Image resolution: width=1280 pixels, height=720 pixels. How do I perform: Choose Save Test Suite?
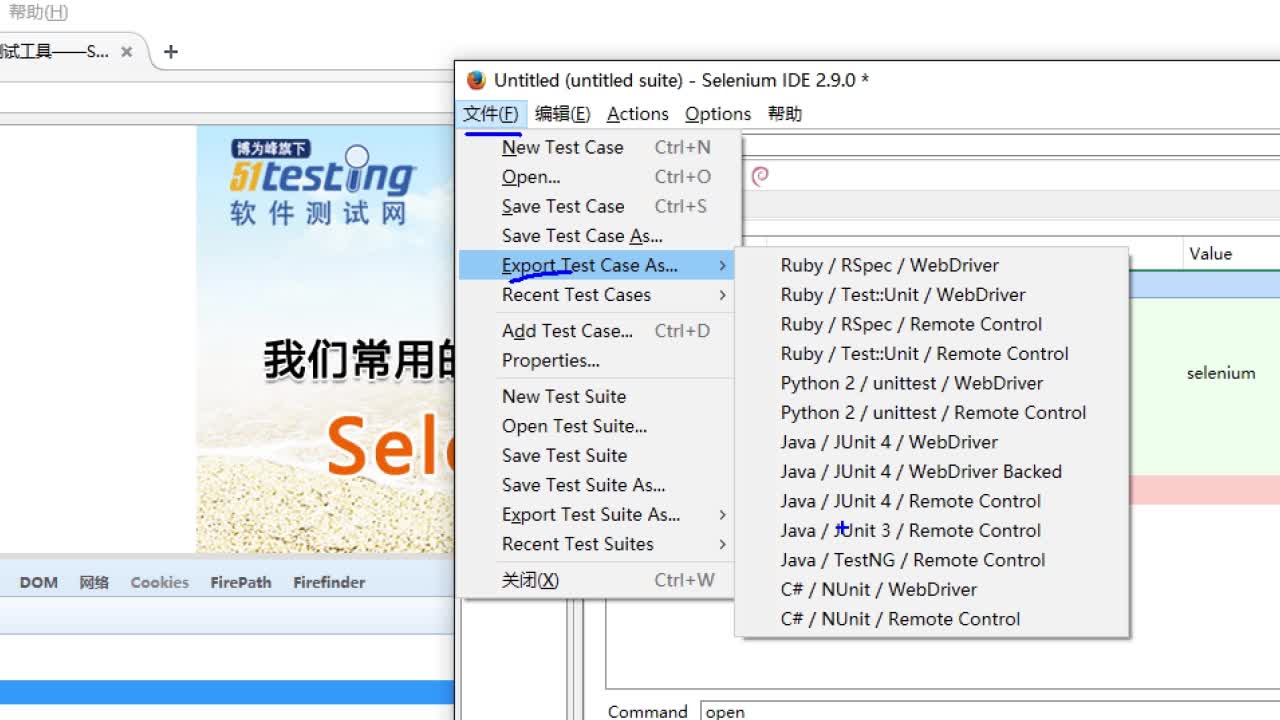click(x=598, y=455)
